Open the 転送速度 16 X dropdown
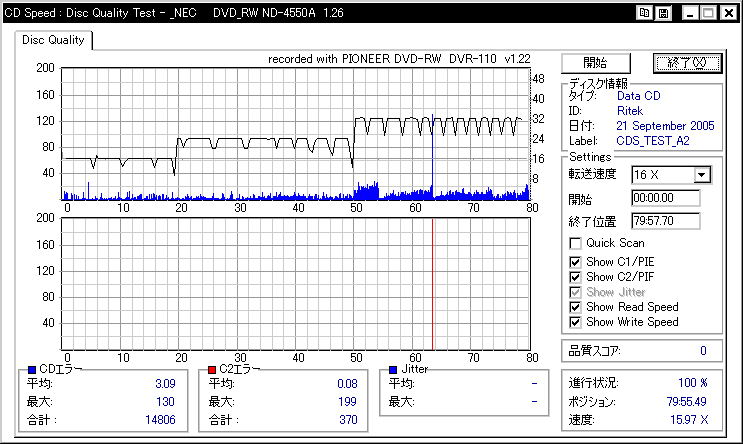 (702, 175)
